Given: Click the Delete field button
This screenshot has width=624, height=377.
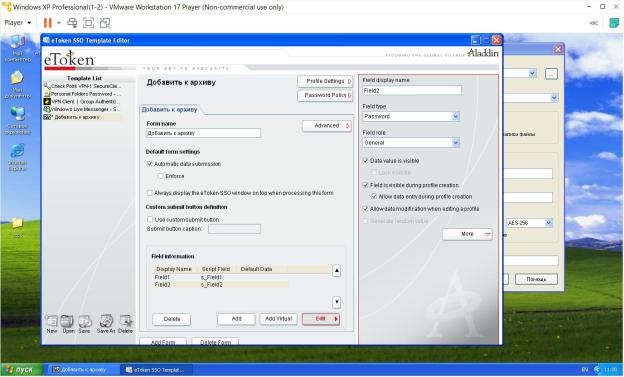Looking at the screenshot, I should [172, 319].
